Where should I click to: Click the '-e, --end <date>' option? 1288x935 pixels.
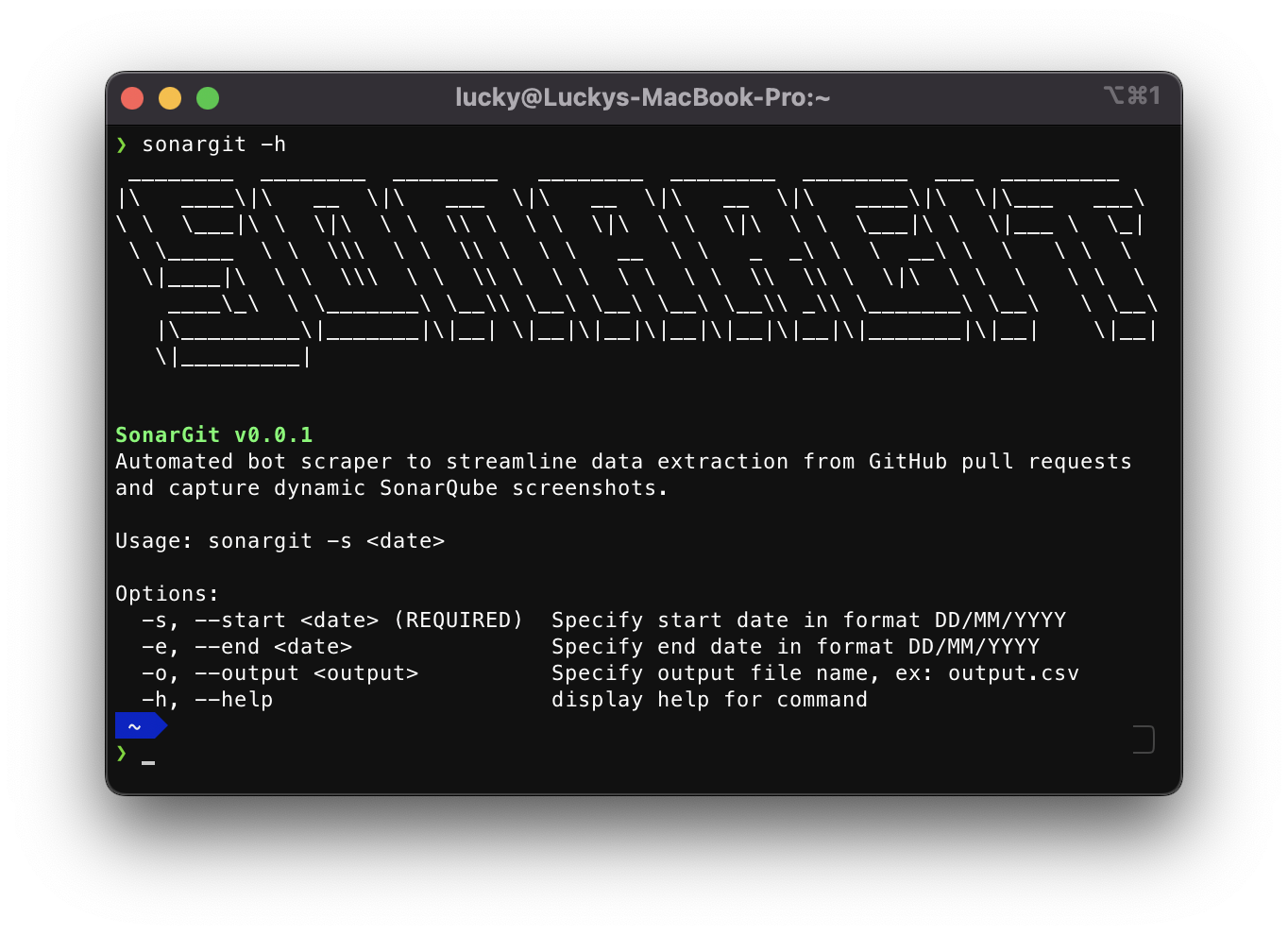246,647
